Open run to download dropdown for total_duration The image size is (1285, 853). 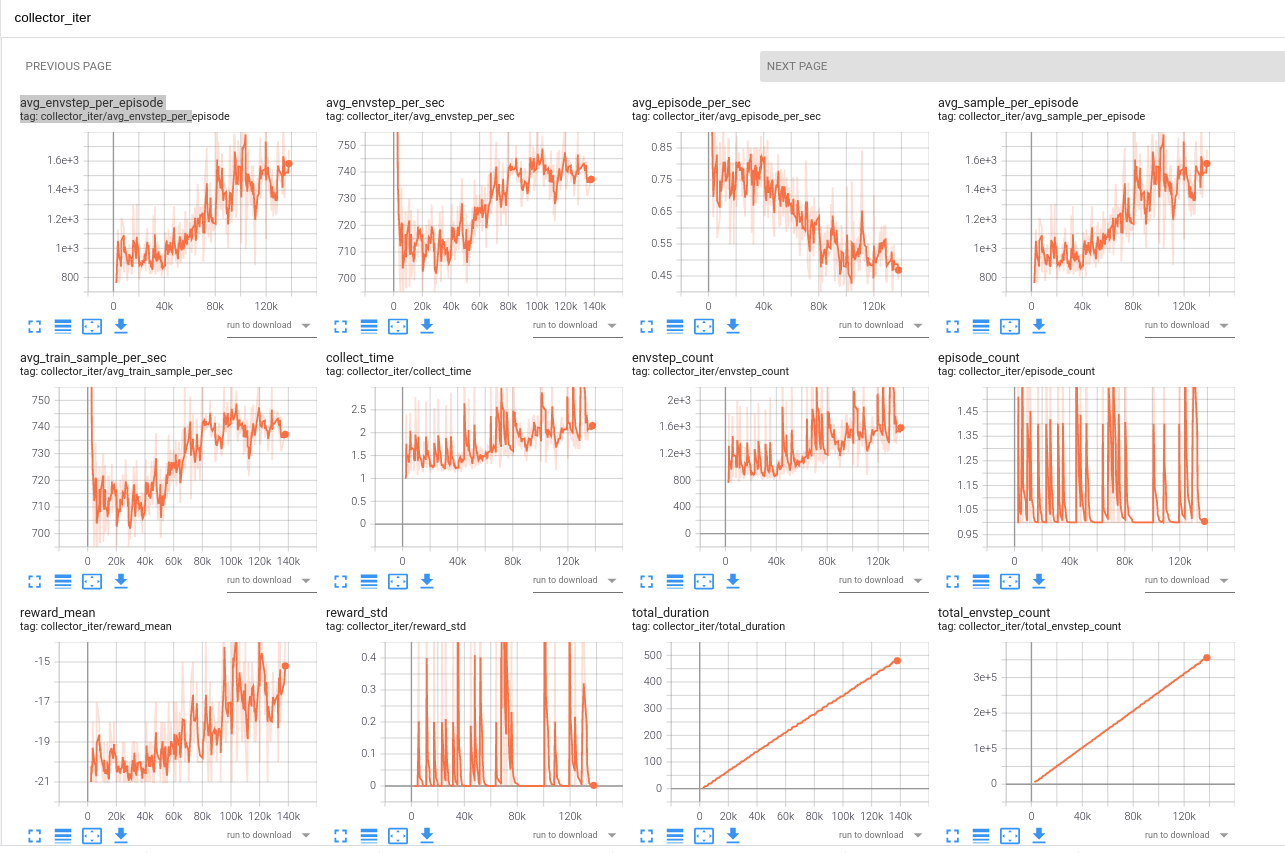[882, 835]
